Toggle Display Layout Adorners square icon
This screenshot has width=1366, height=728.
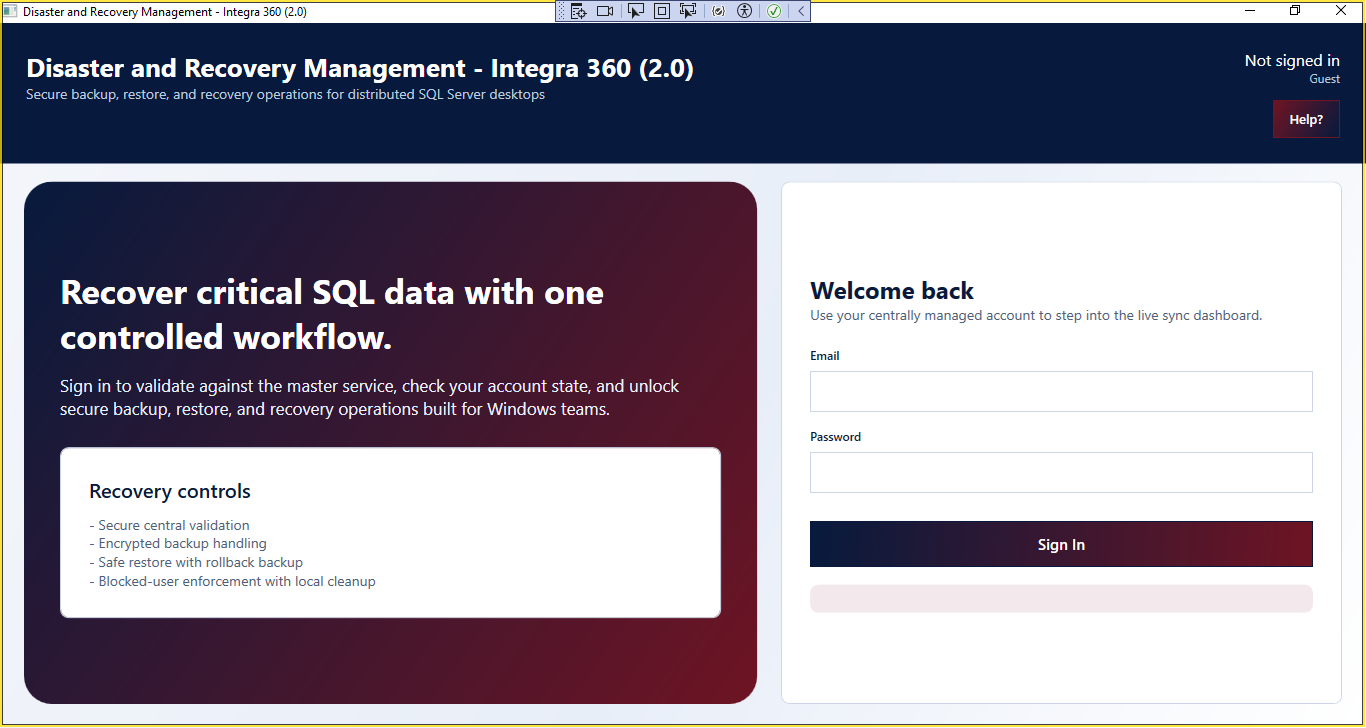click(662, 11)
